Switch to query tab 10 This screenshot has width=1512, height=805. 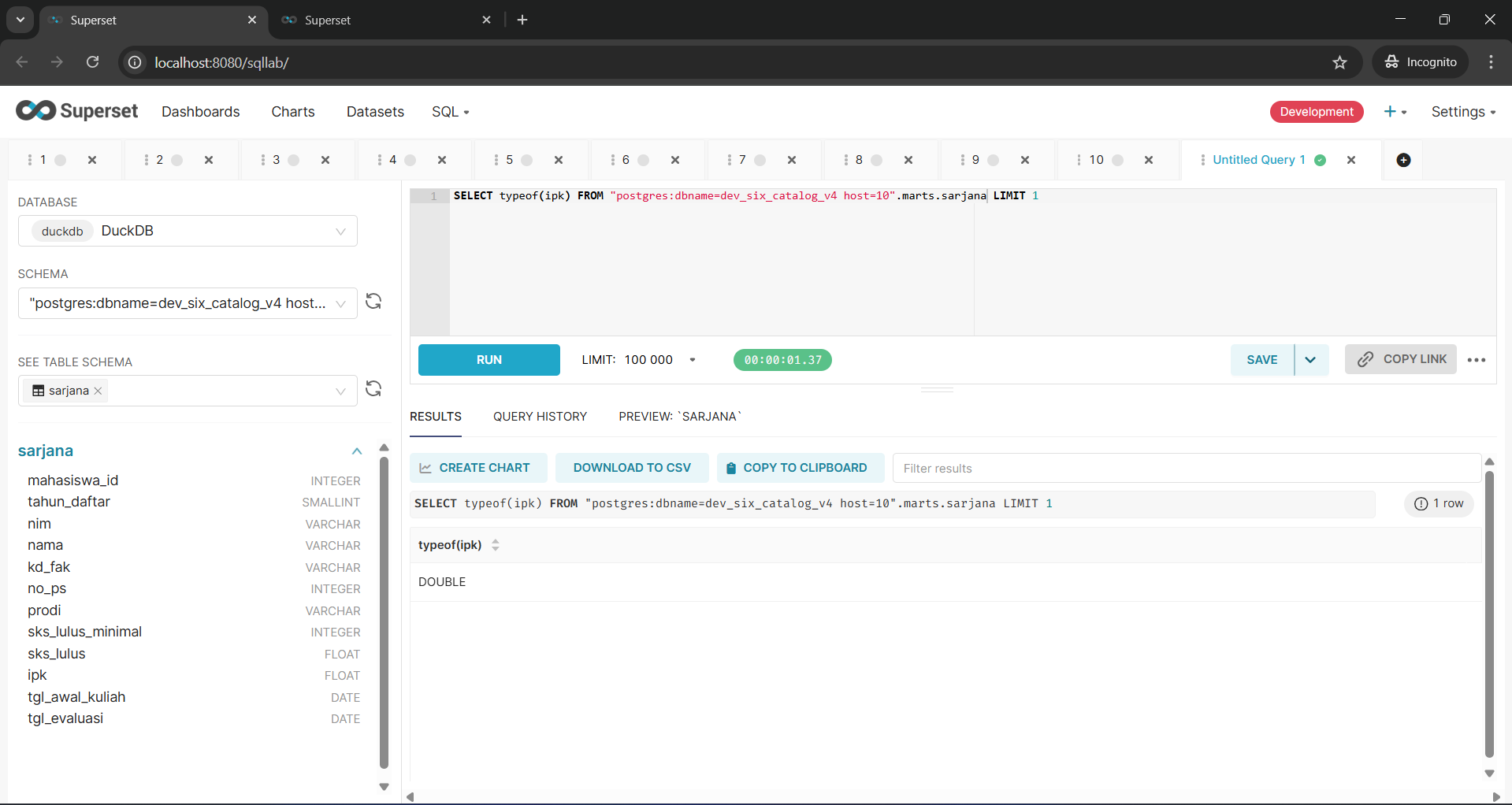pos(1097,160)
